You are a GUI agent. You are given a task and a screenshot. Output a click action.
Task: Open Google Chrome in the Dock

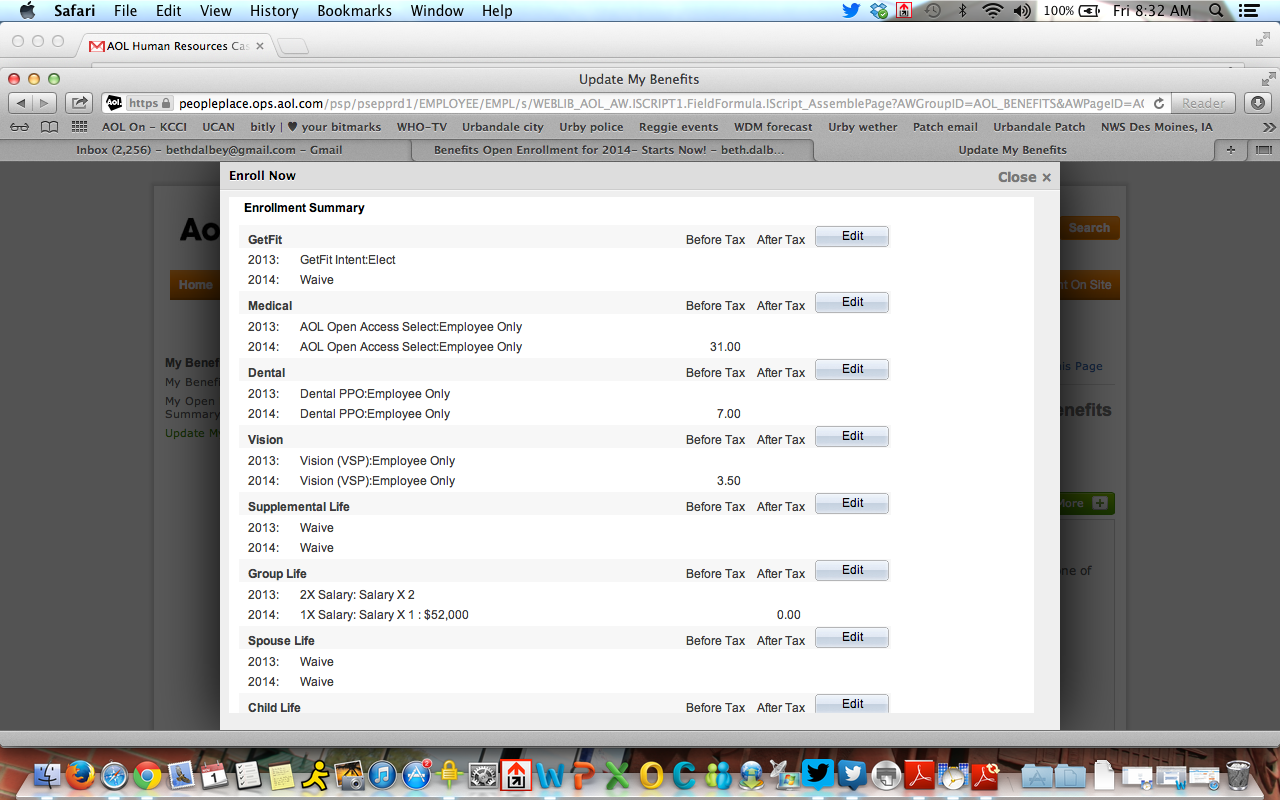pos(148,775)
